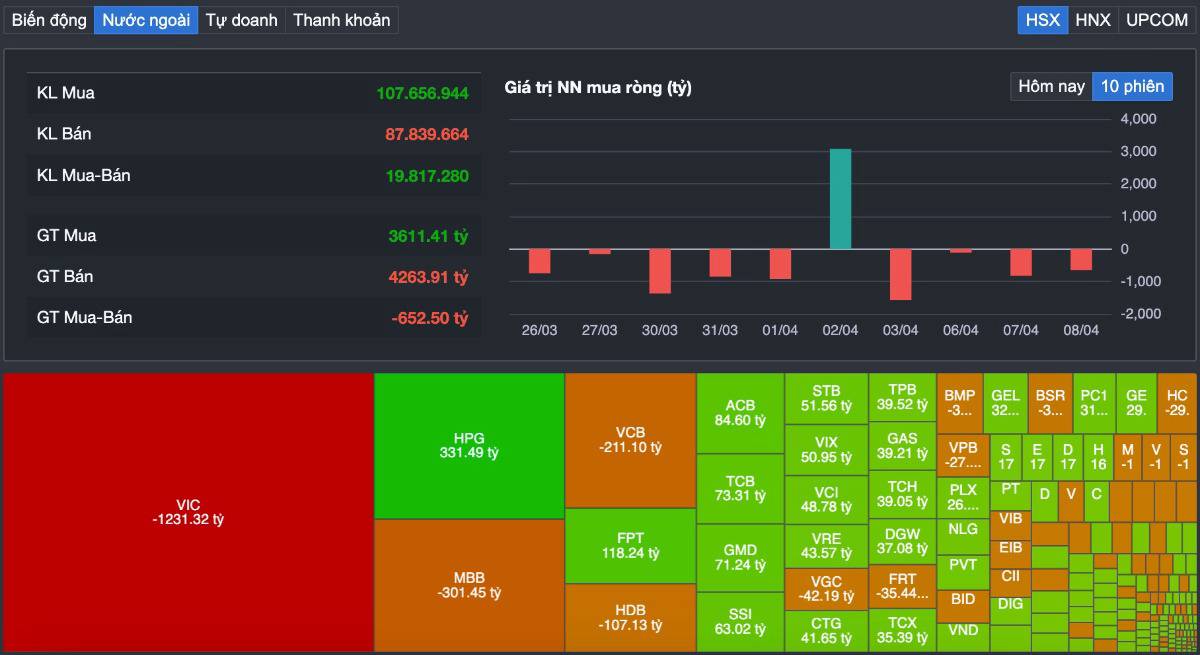Screen dimensions: 1200x655
Task: Click the EIB treemap cell
Action: click(x=1011, y=553)
